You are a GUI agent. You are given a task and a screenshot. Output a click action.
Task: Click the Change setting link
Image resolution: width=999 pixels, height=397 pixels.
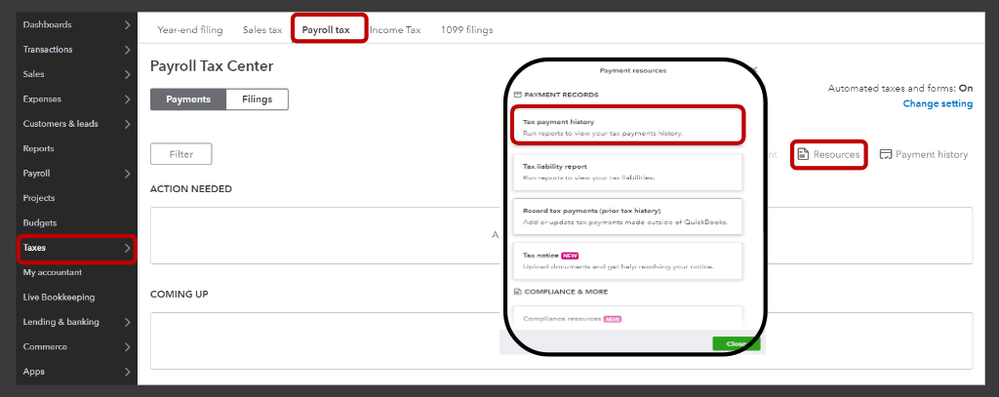pos(938,104)
